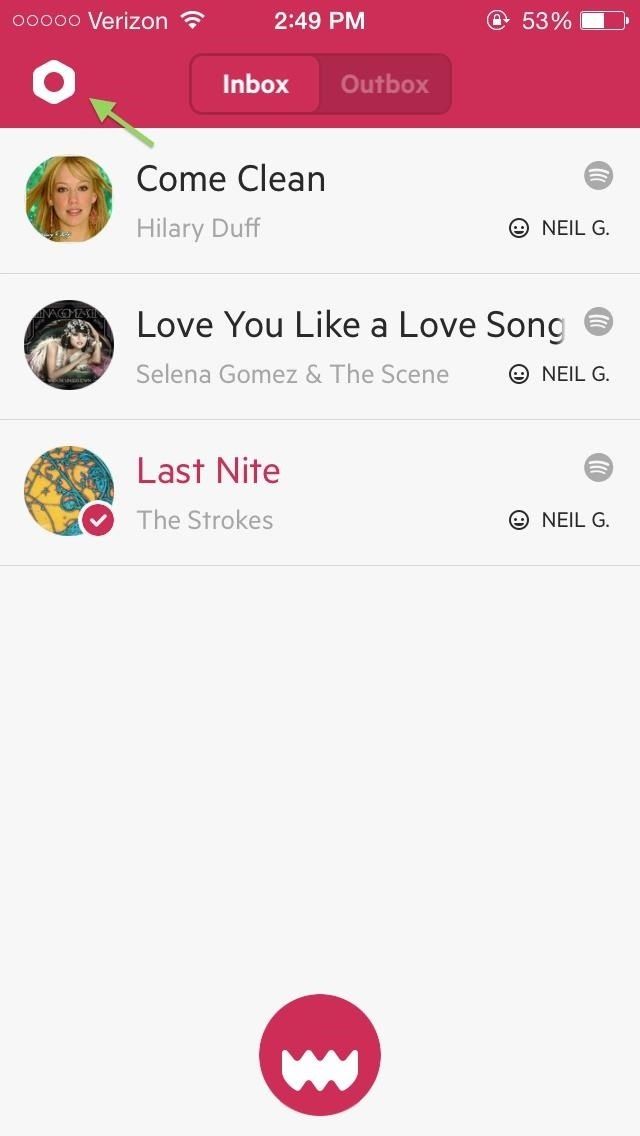Switch to the Inbox tab
Image resolution: width=640 pixels, height=1136 pixels.
coord(255,84)
